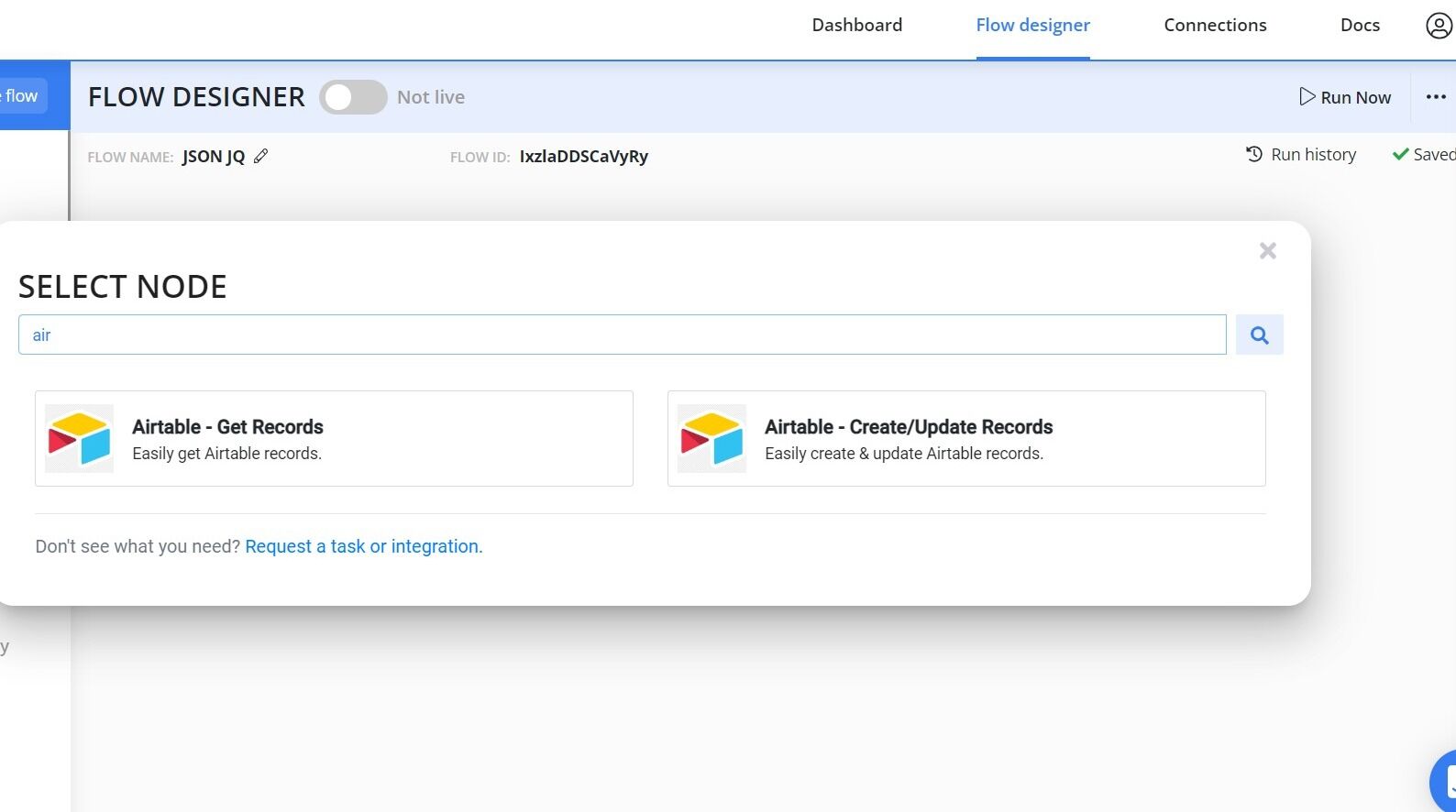This screenshot has width=1456, height=812.
Task: Click the pencil icon to edit flow name
Action: [261, 156]
